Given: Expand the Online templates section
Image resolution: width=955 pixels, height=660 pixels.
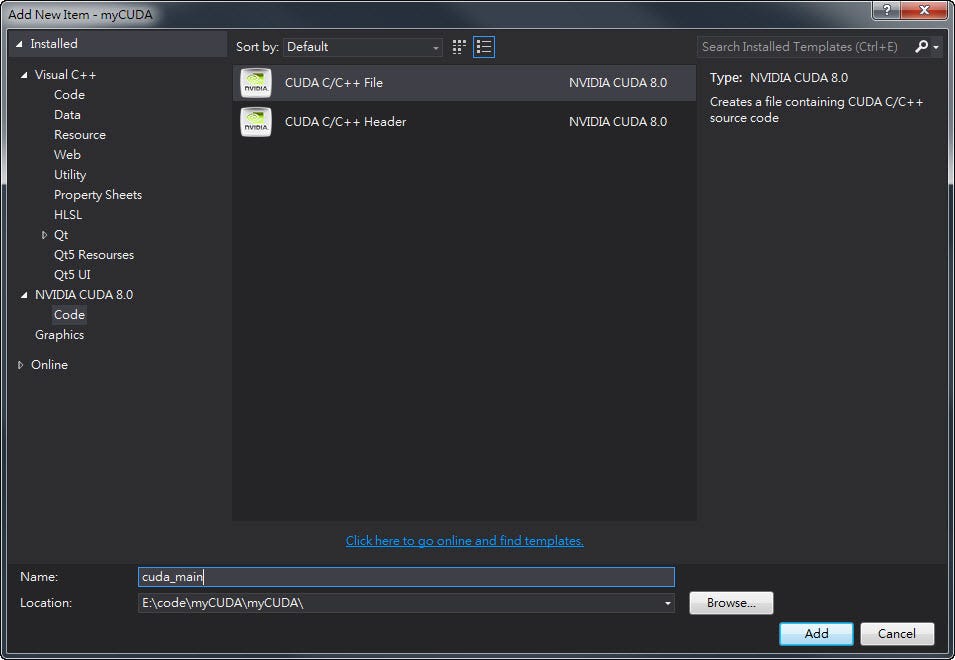Looking at the screenshot, I should coord(20,364).
